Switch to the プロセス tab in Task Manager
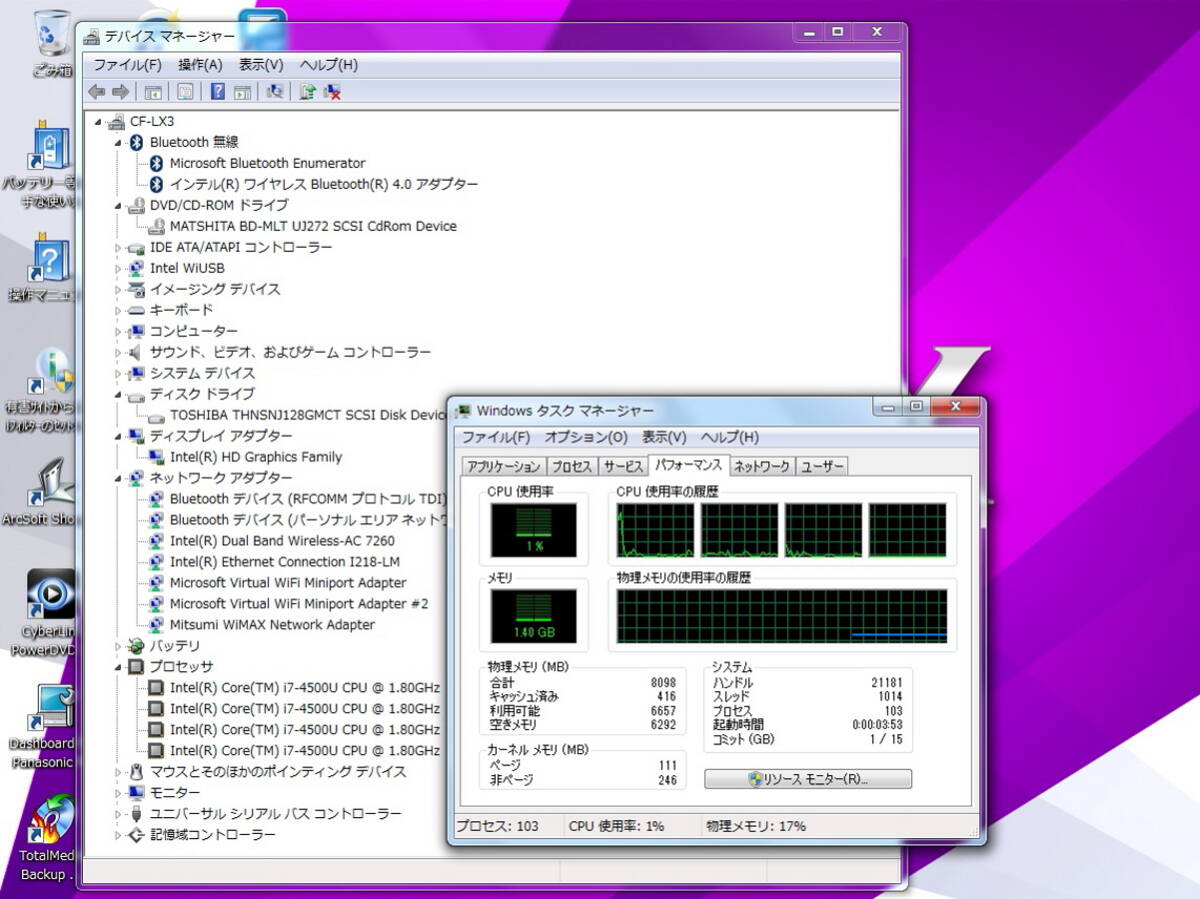The width and height of the screenshot is (1200, 899). click(572, 466)
